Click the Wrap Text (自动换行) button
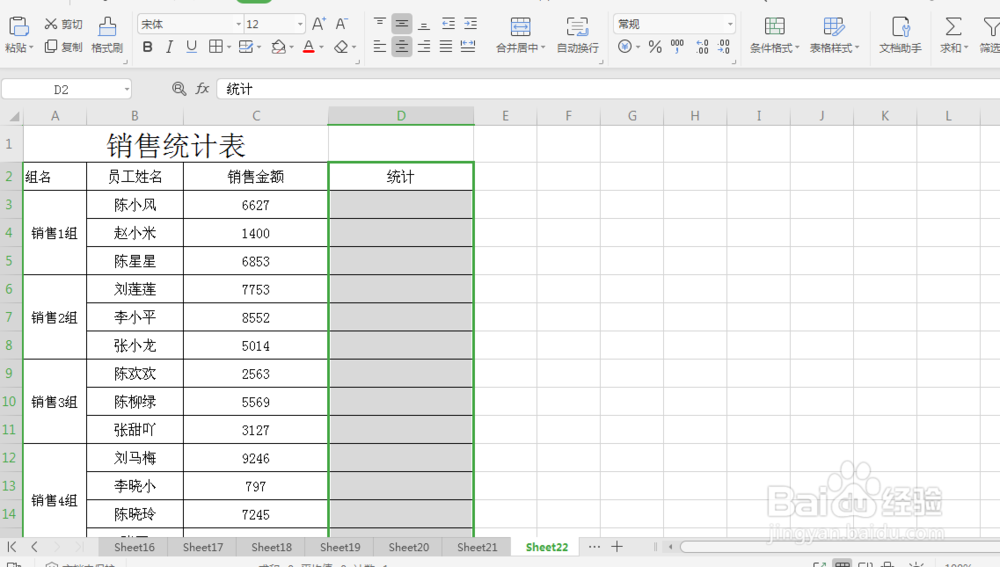This screenshot has height=567, width=1000. tap(578, 35)
